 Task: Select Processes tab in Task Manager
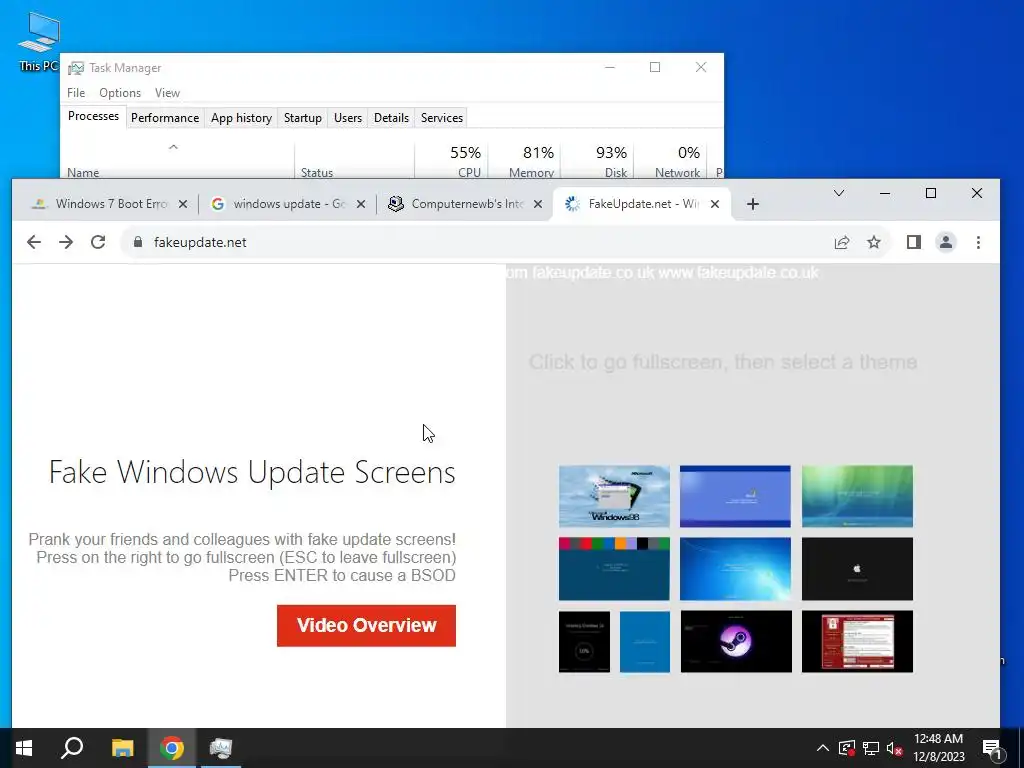pos(93,116)
